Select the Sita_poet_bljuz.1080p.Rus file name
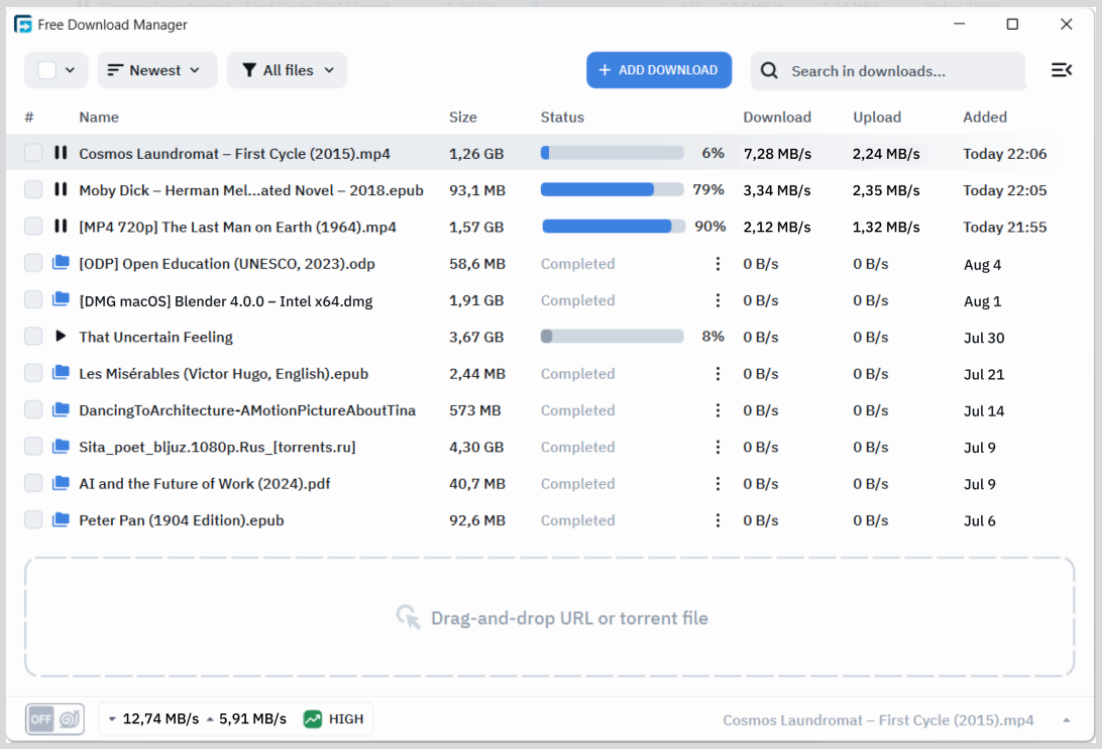Image resolution: width=1102 pixels, height=749 pixels. click(217, 447)
